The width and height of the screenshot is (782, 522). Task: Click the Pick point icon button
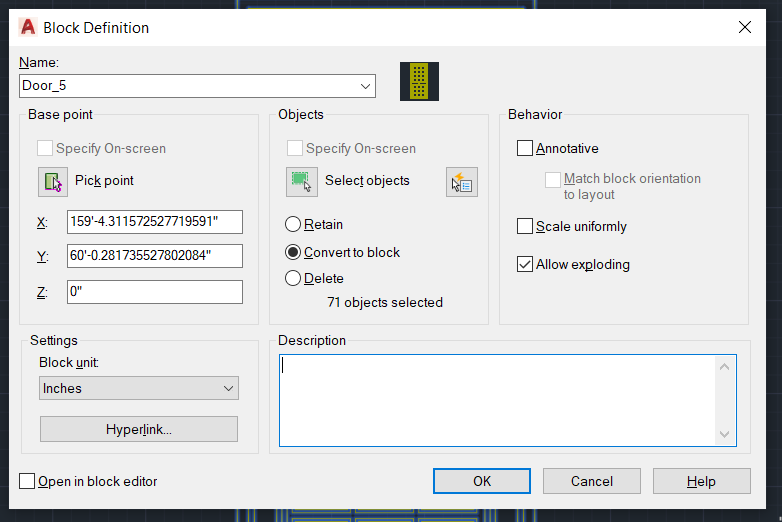click(53, 181)
